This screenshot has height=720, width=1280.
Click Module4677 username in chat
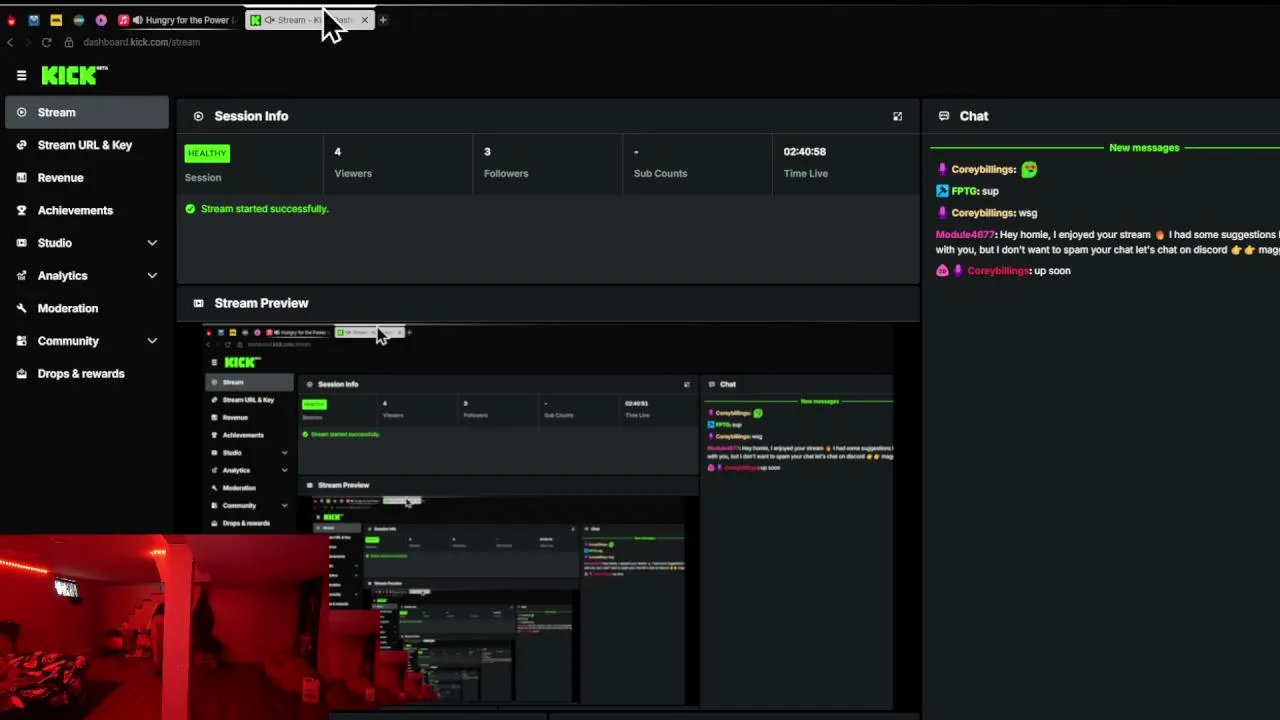(966, 235)
